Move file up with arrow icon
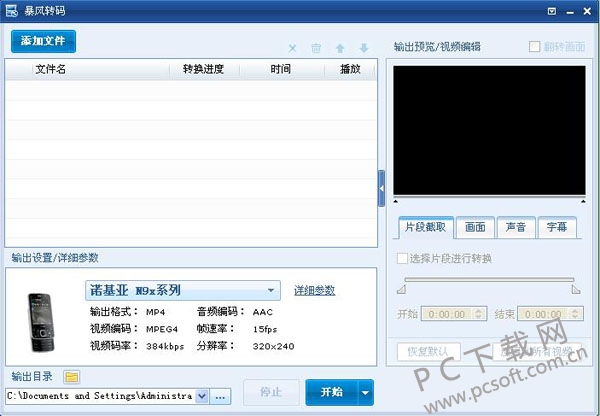This screenshot has height=416, width=600. coord(340,48)
